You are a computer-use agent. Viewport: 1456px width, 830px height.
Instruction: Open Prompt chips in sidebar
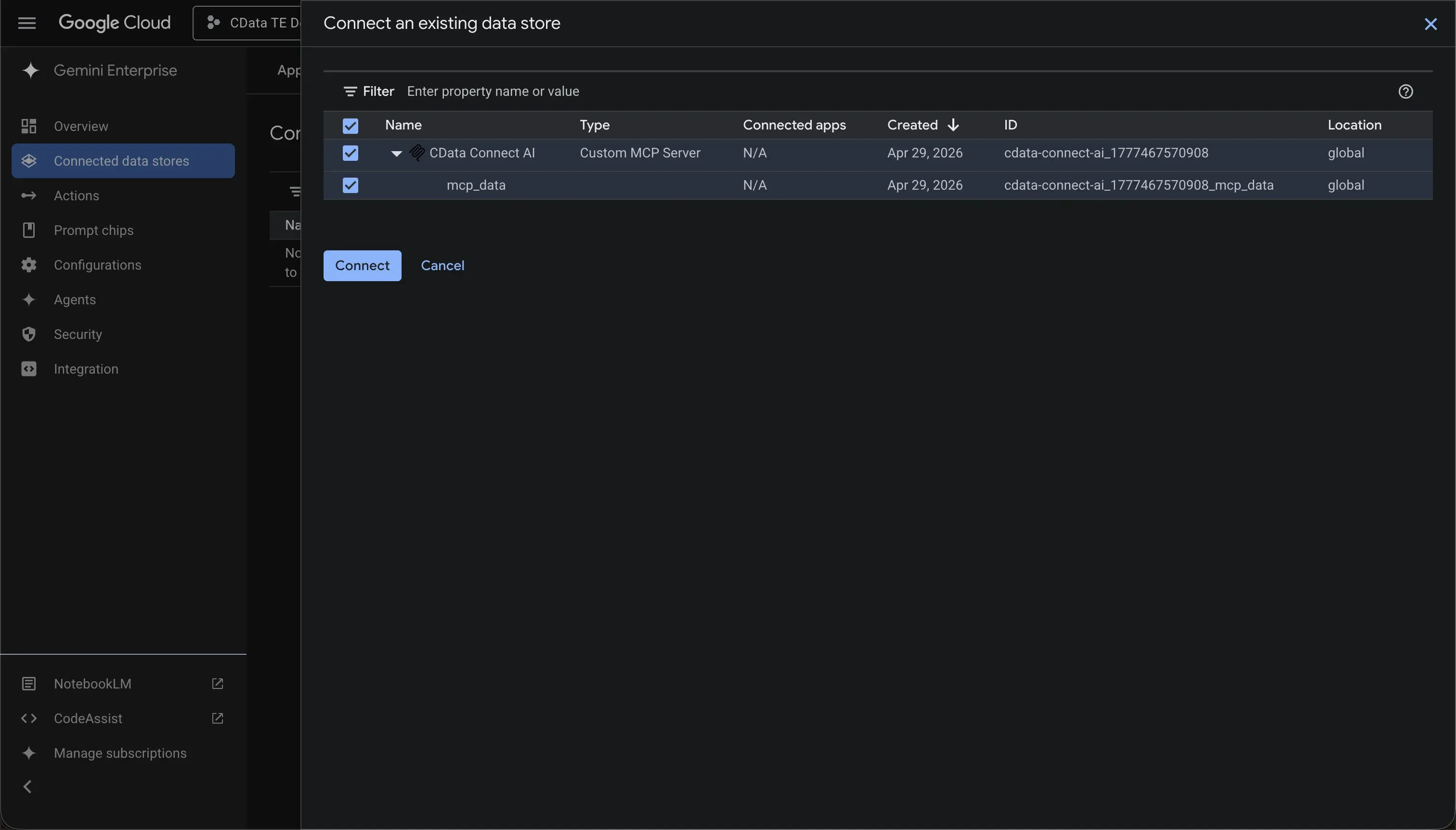point(123,230)
